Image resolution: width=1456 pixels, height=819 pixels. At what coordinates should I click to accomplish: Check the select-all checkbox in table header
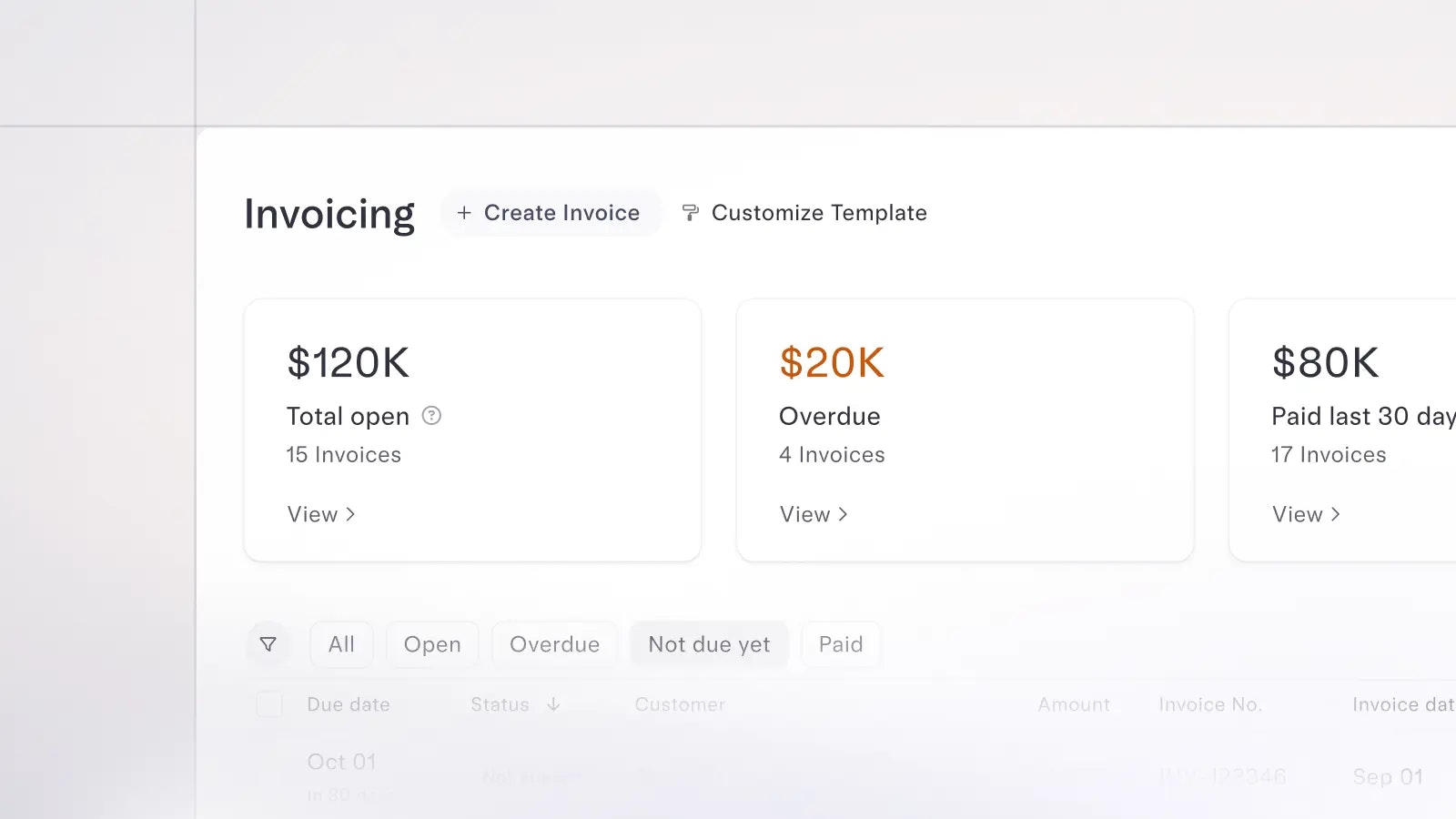(x=268, y=703)
